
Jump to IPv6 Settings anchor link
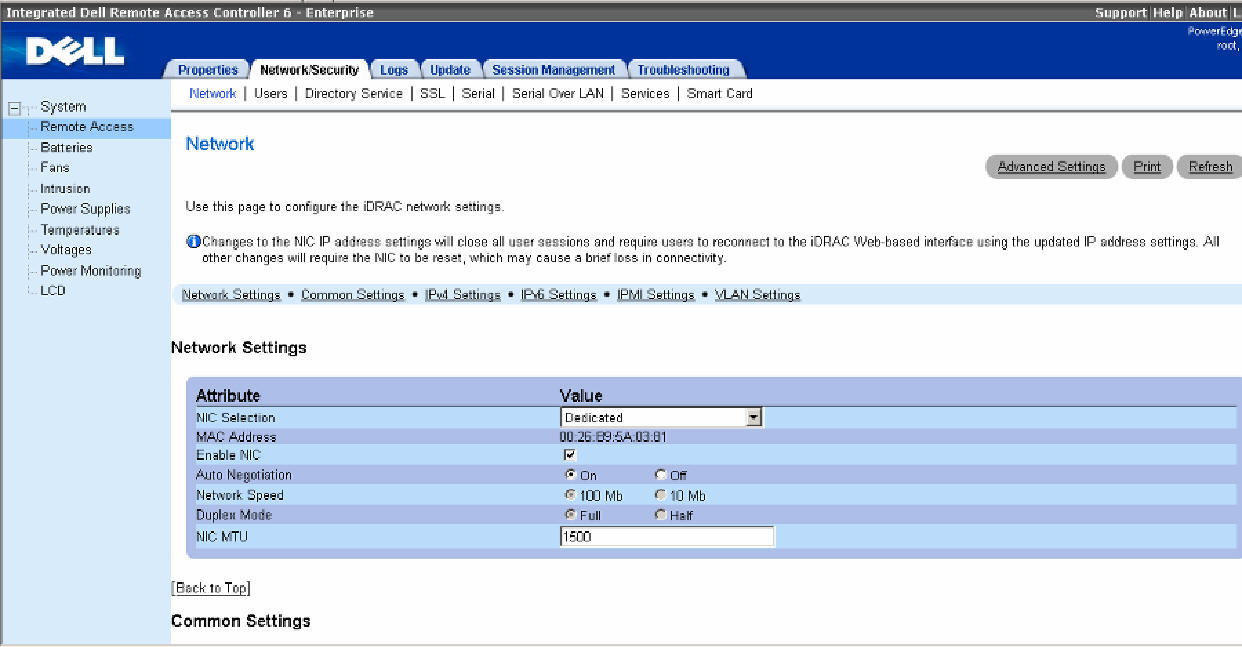(559, 295)
